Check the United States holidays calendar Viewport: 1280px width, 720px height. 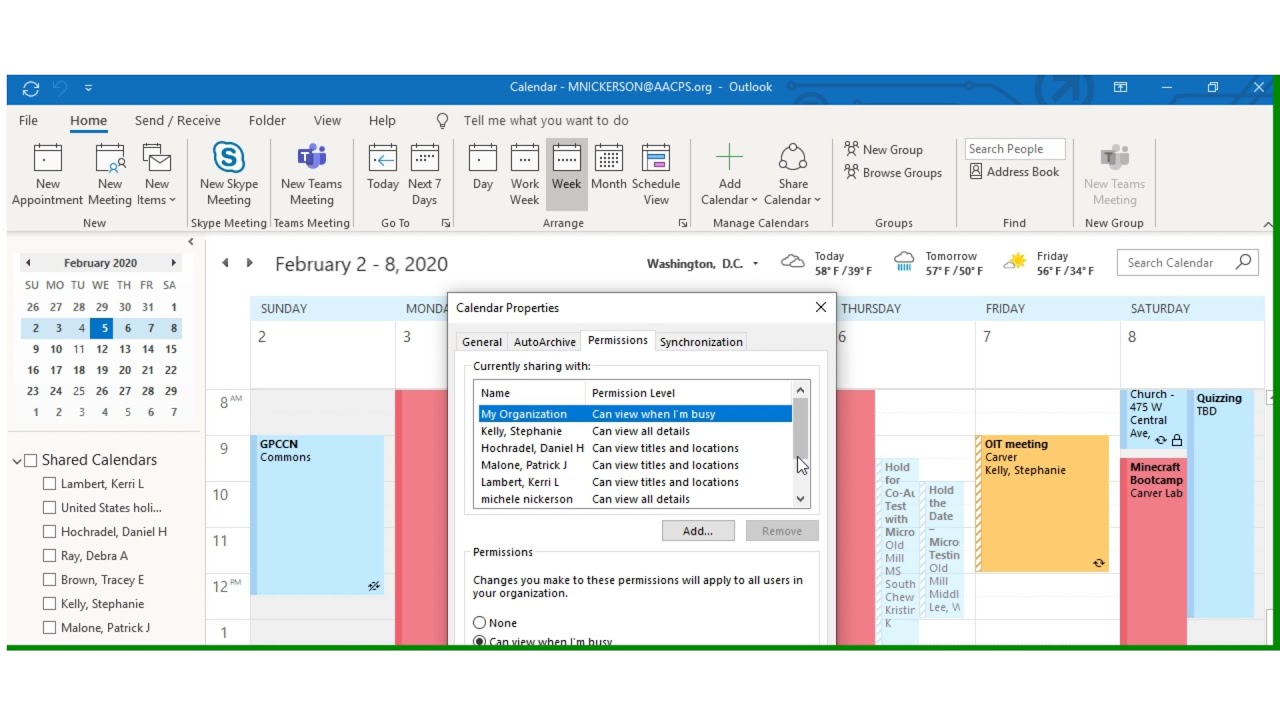tap(48, 507)
